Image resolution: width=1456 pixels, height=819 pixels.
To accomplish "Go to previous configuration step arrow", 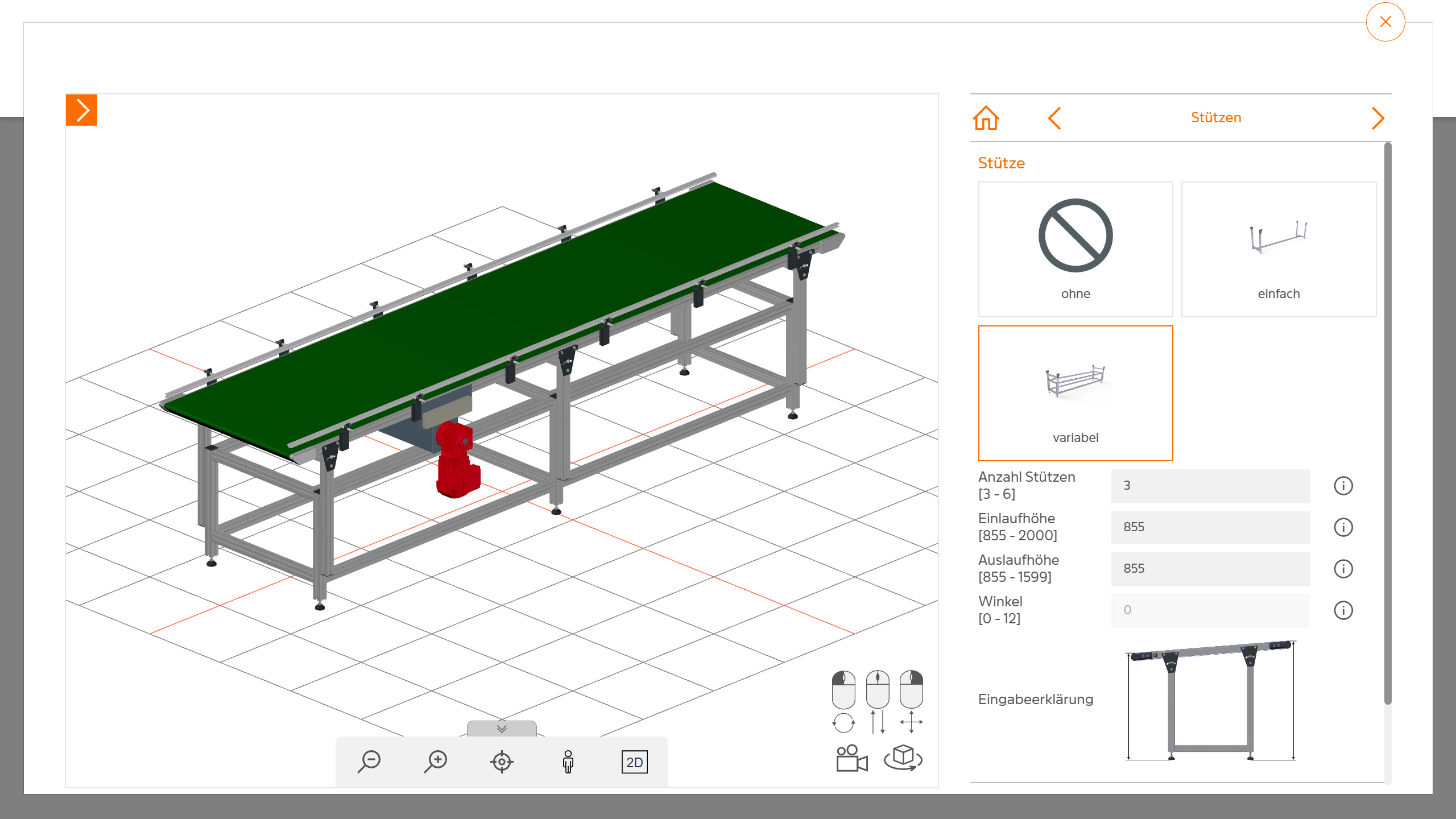I will (x=1054, y=118).
